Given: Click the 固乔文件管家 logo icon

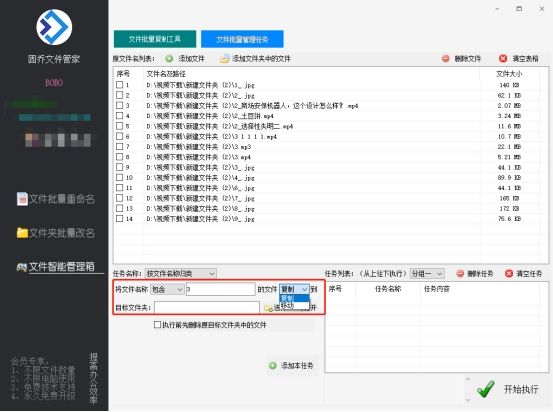Looking at the screenshot, I should tap(54, 27).
